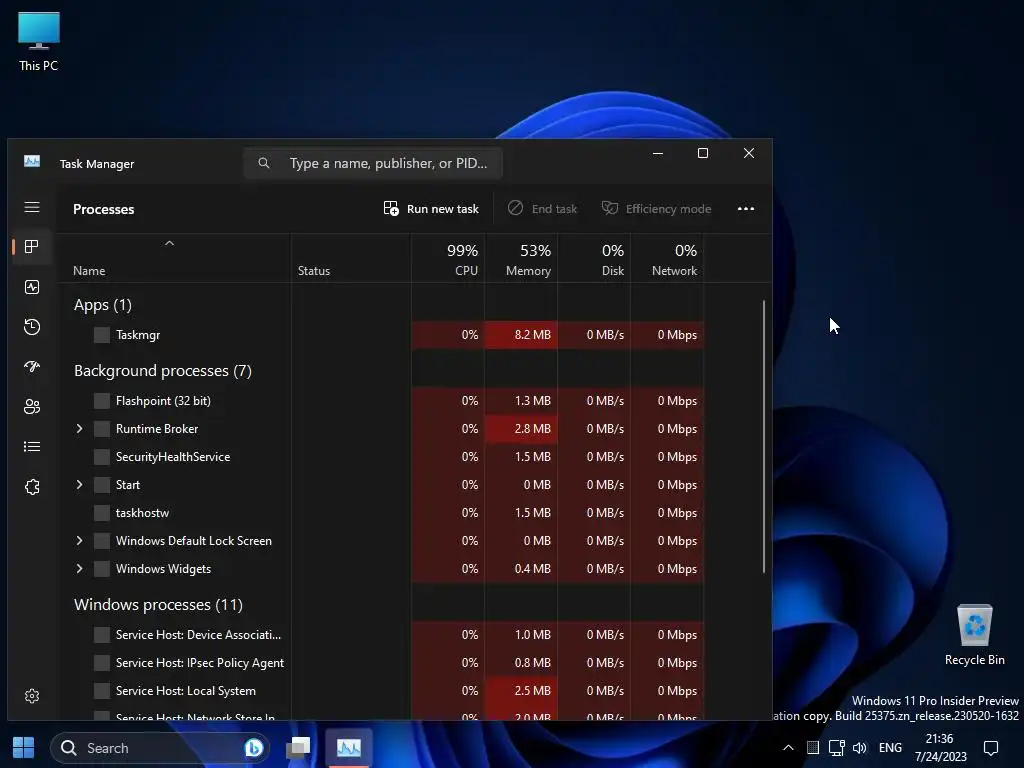Open the Startup apps page
Image resolution: width=1024 pixels, height=768 pixels.
pyautogui.click(x=32, y=366)
